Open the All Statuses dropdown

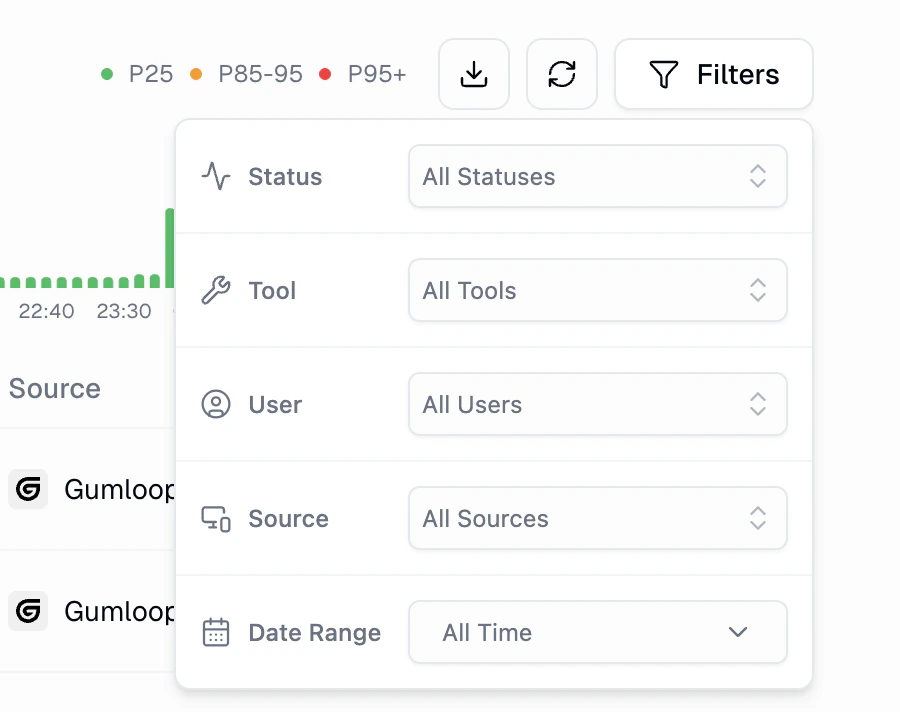(597, 176)
